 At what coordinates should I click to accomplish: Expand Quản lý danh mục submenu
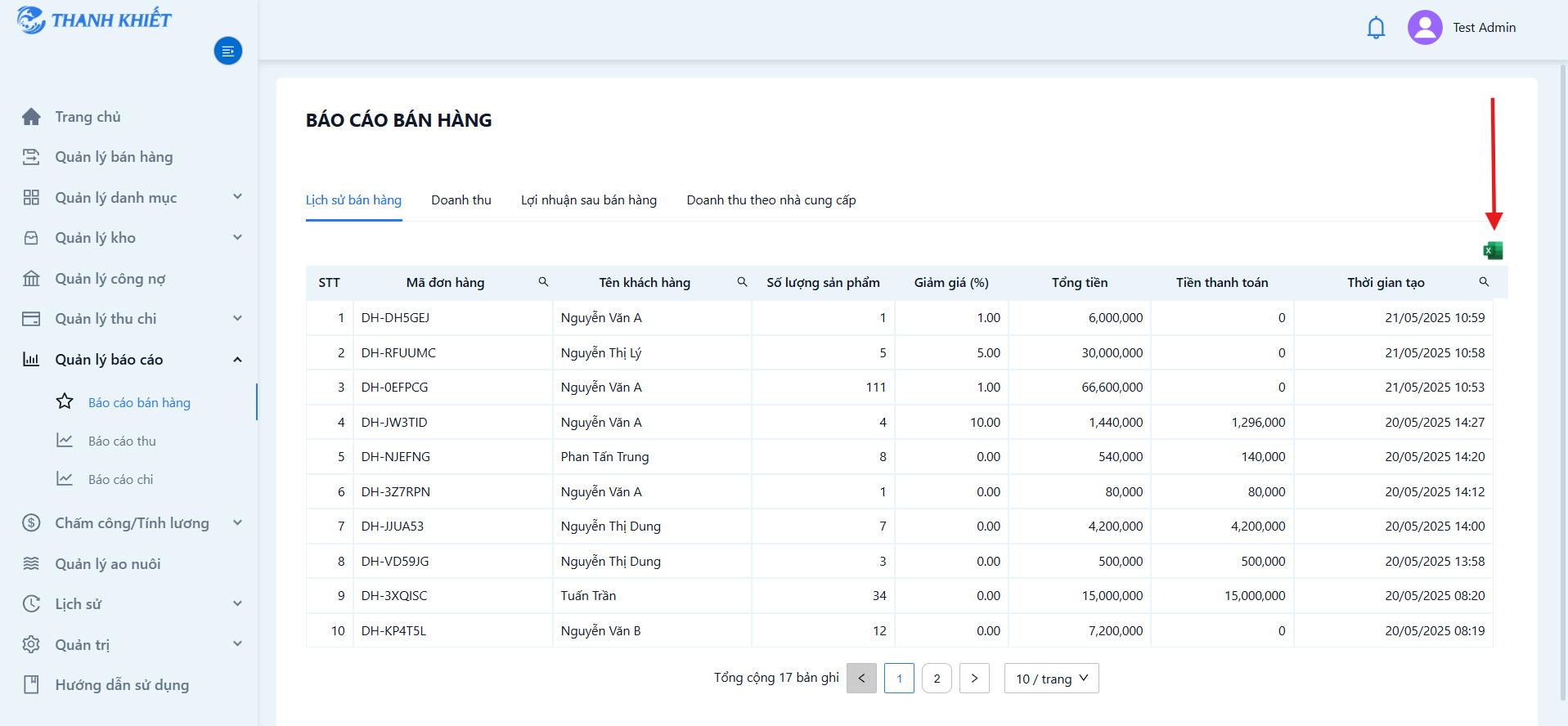coord(237,197)
